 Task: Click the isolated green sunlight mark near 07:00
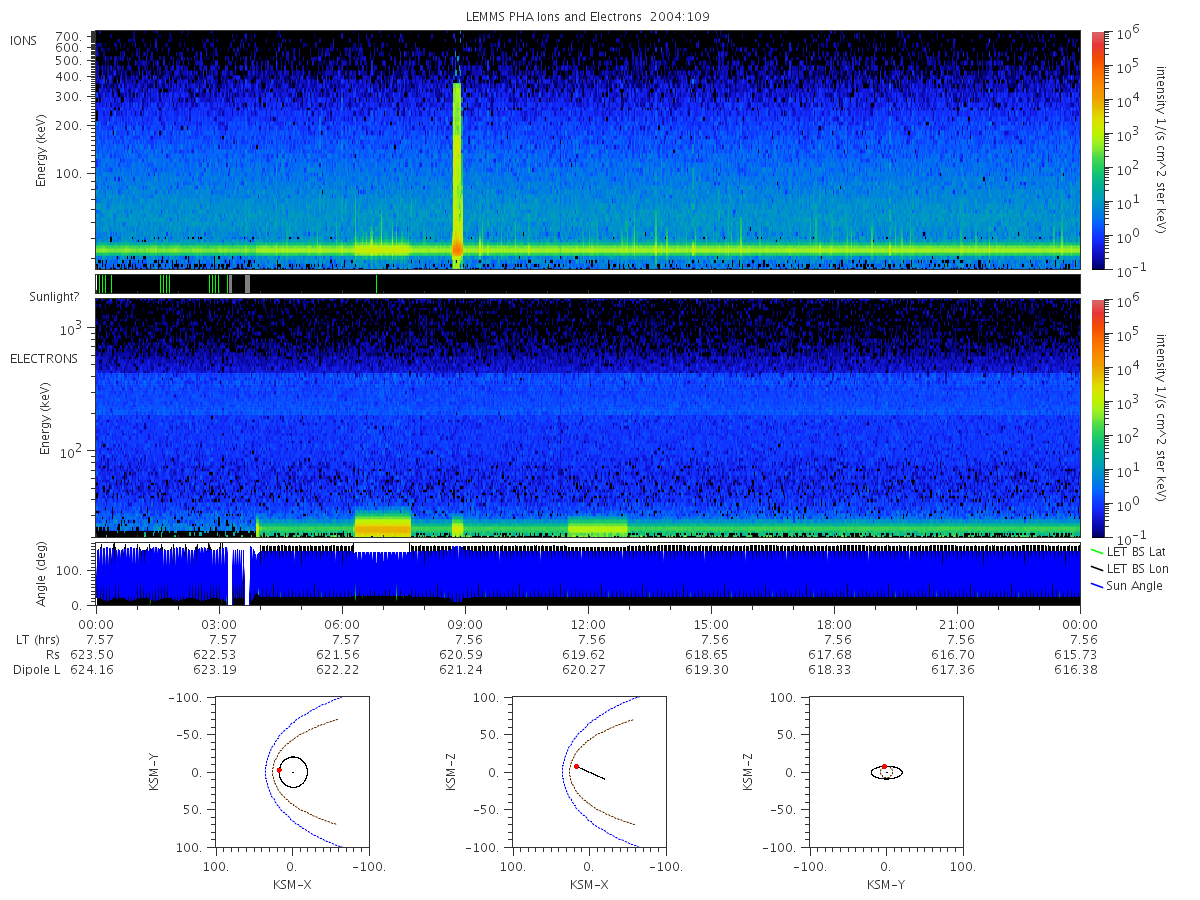click(x=377, y=284)
